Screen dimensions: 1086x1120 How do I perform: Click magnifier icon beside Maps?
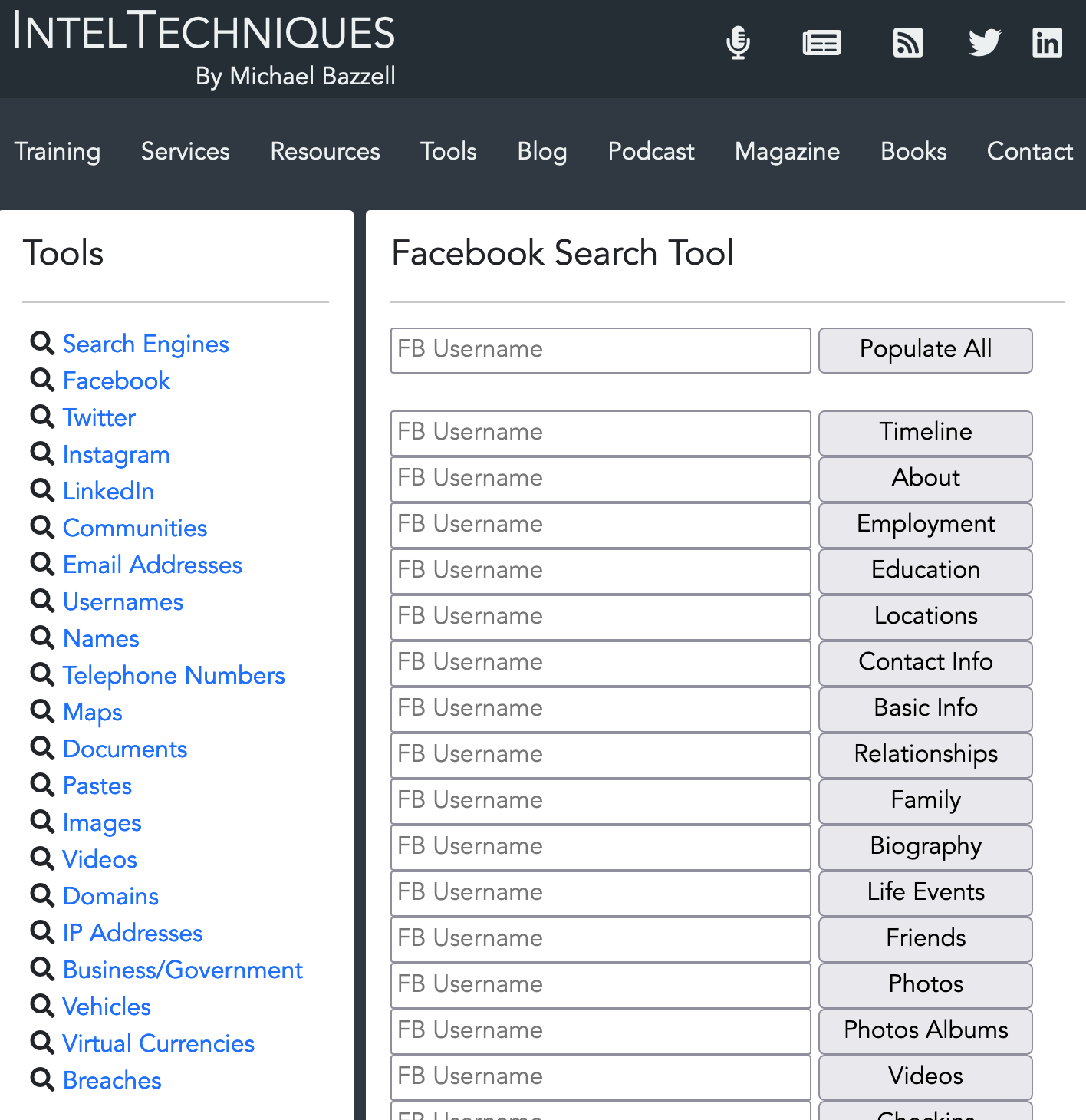[x=42, y=711]
